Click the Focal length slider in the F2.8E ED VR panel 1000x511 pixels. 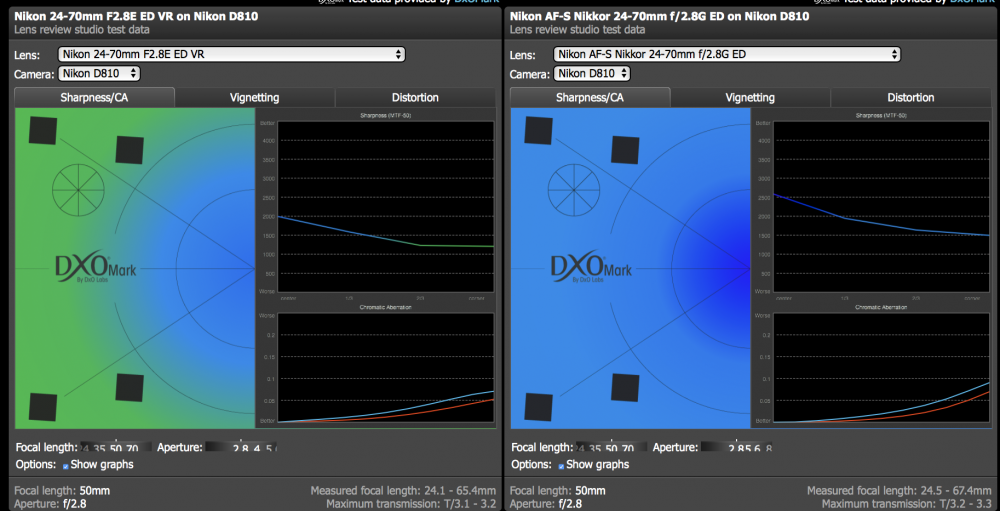(x=115, y=448)
